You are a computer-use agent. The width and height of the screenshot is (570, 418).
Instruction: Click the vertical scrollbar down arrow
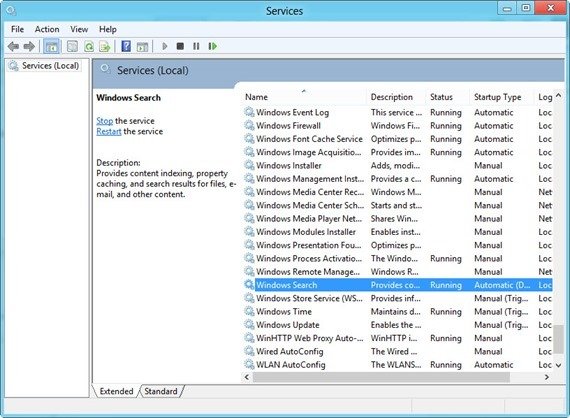point(559,365)
